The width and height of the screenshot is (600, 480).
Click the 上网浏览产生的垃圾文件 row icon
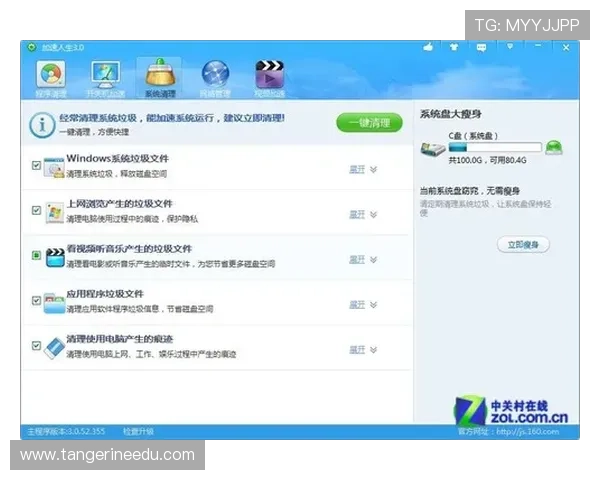(54, 212)
